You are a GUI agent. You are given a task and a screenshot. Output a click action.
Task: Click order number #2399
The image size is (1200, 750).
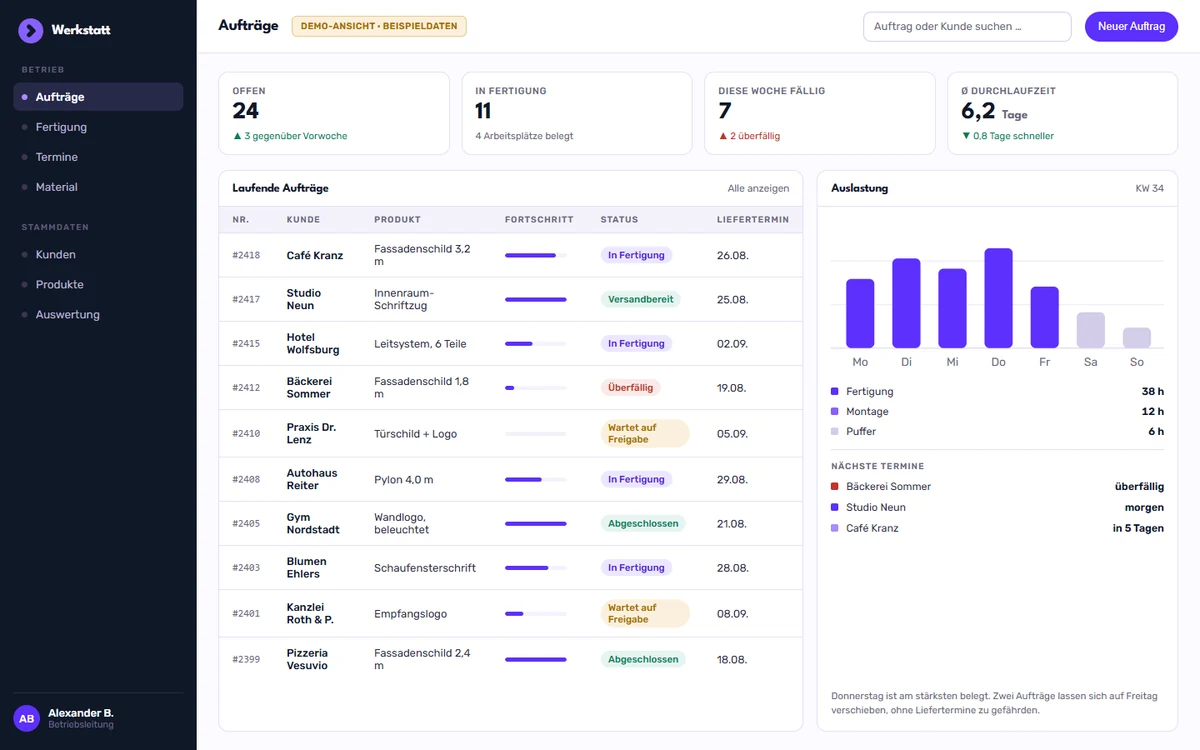(x=246, y=659)
